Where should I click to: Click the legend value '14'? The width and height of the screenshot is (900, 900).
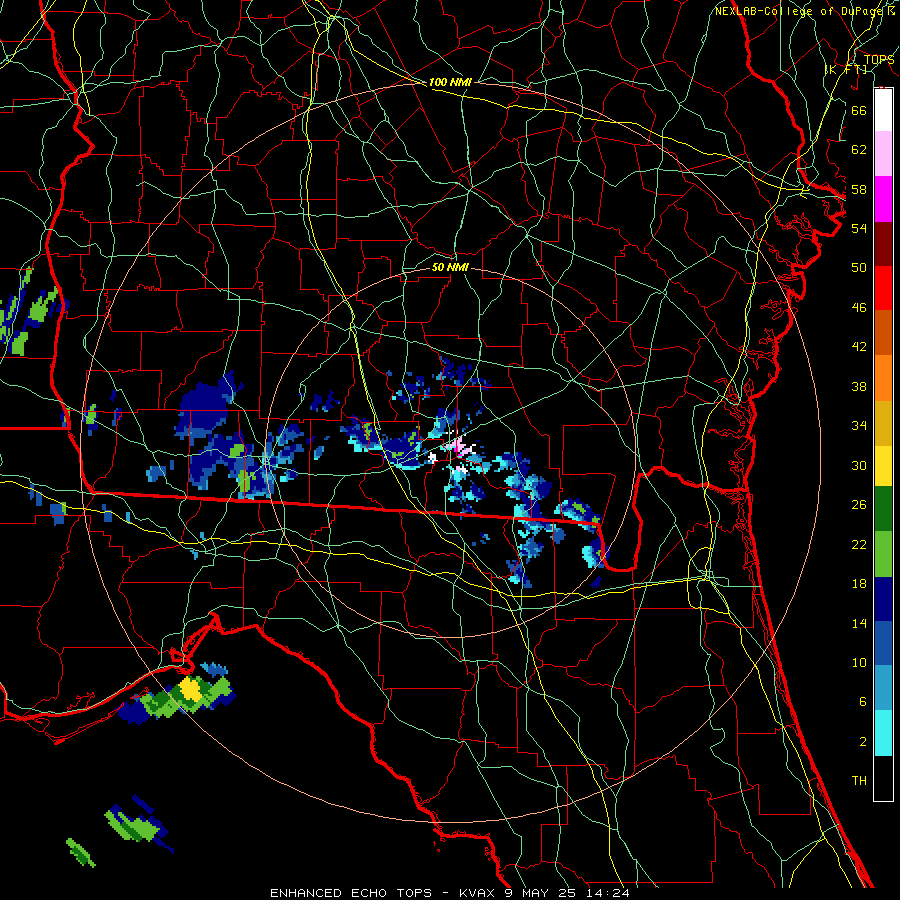[x=859, y=623]
